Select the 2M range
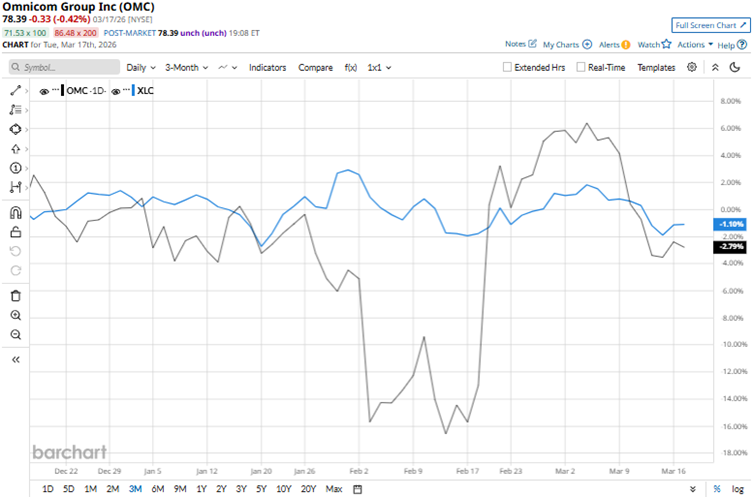 [x=113, y=489]
